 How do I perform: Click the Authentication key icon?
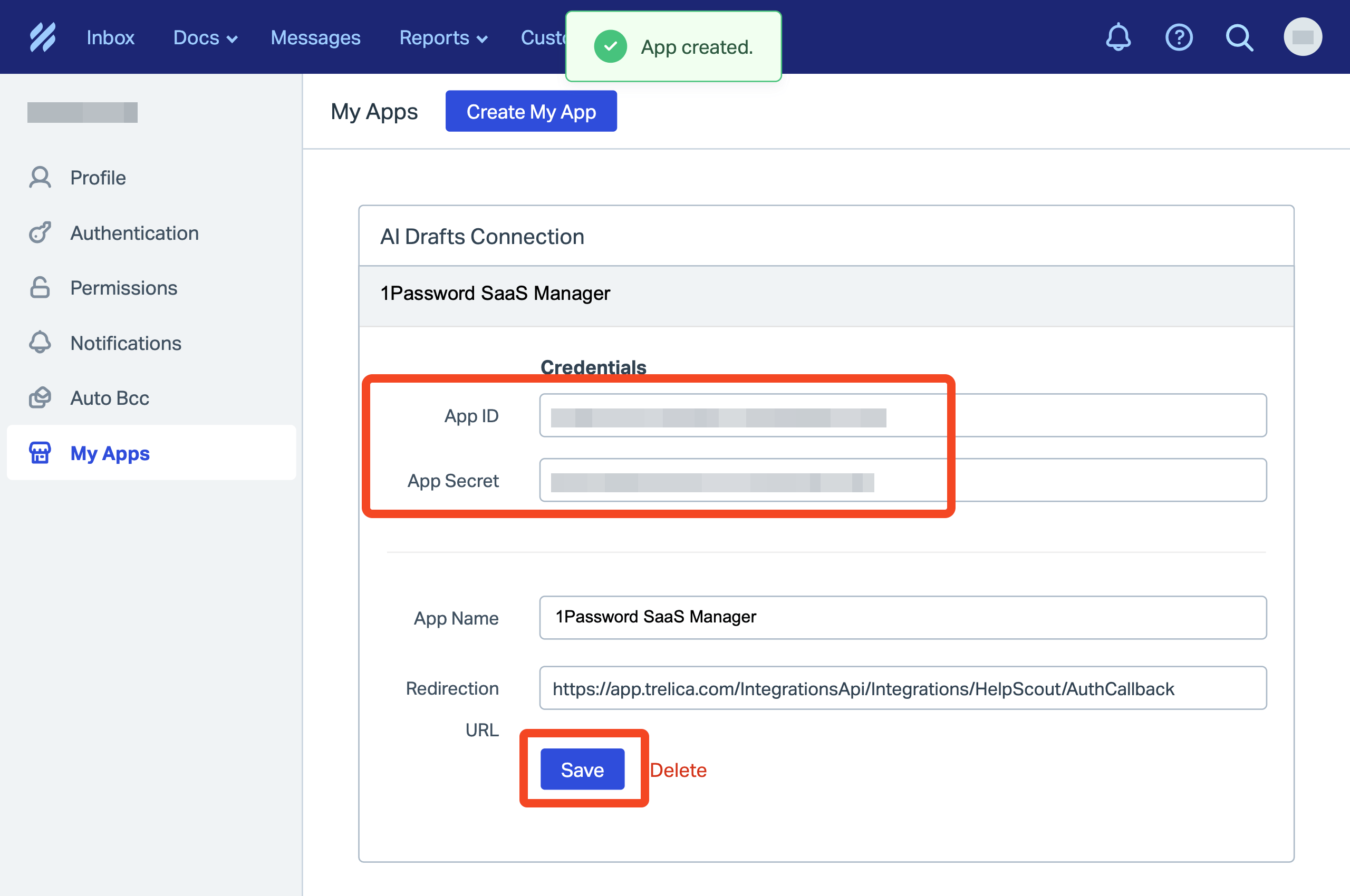tap(40, 232)
